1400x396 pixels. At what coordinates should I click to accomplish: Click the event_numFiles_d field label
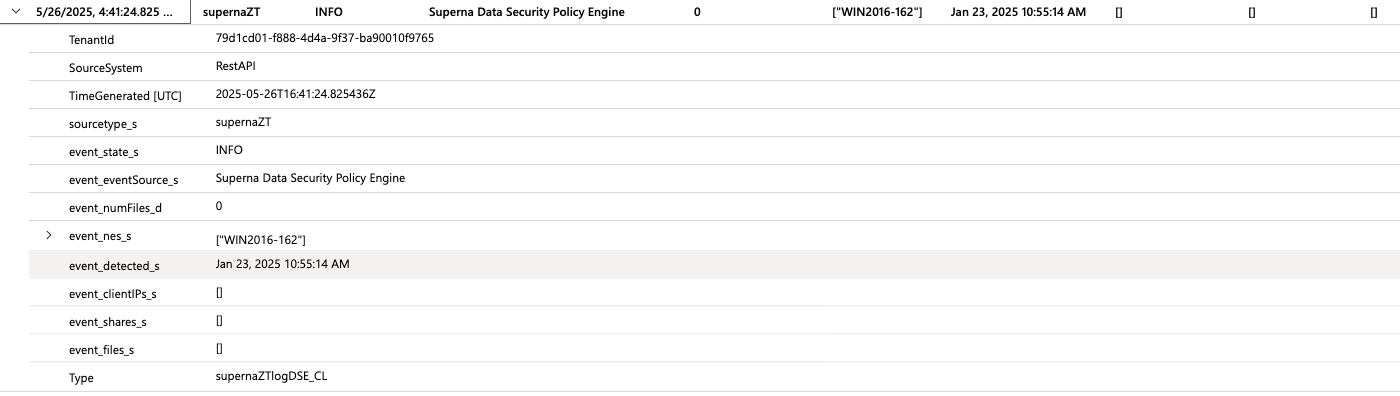(115, 208)
